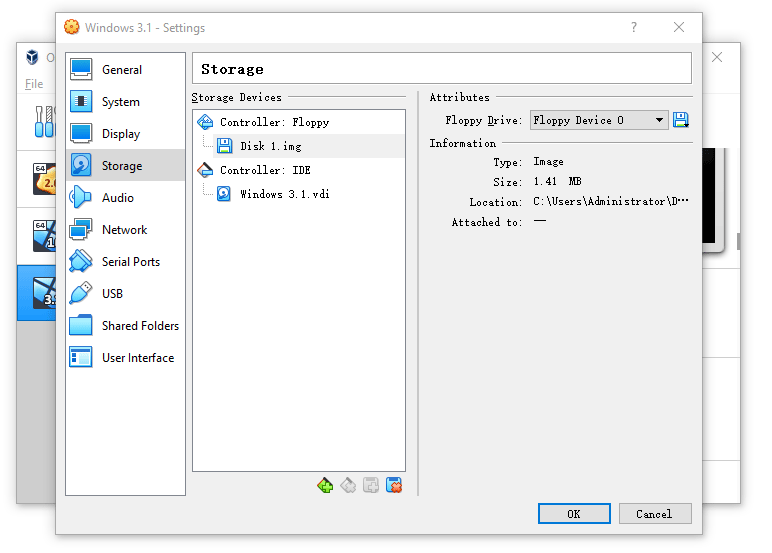Image resolution: width=772 pixels, height=553 pixels.
Task: Select Disk 1.img floppy image
Action: tap(309, 146)
